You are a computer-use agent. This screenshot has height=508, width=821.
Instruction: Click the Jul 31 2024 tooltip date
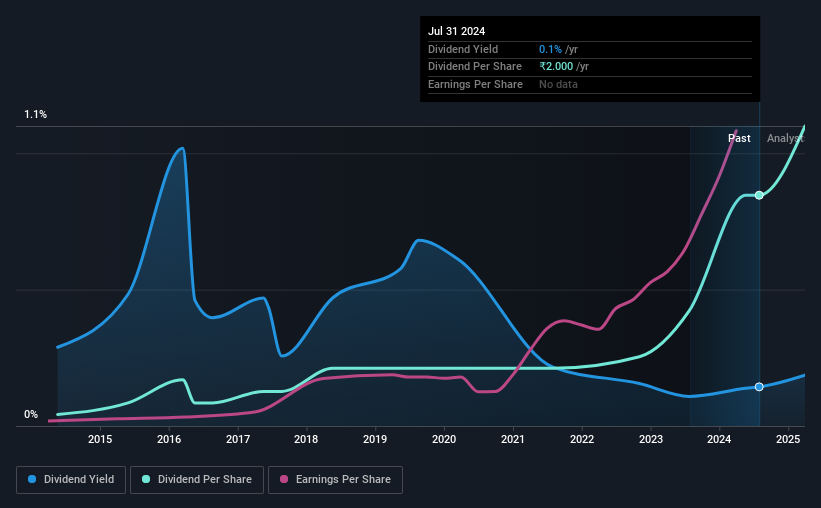457,31
